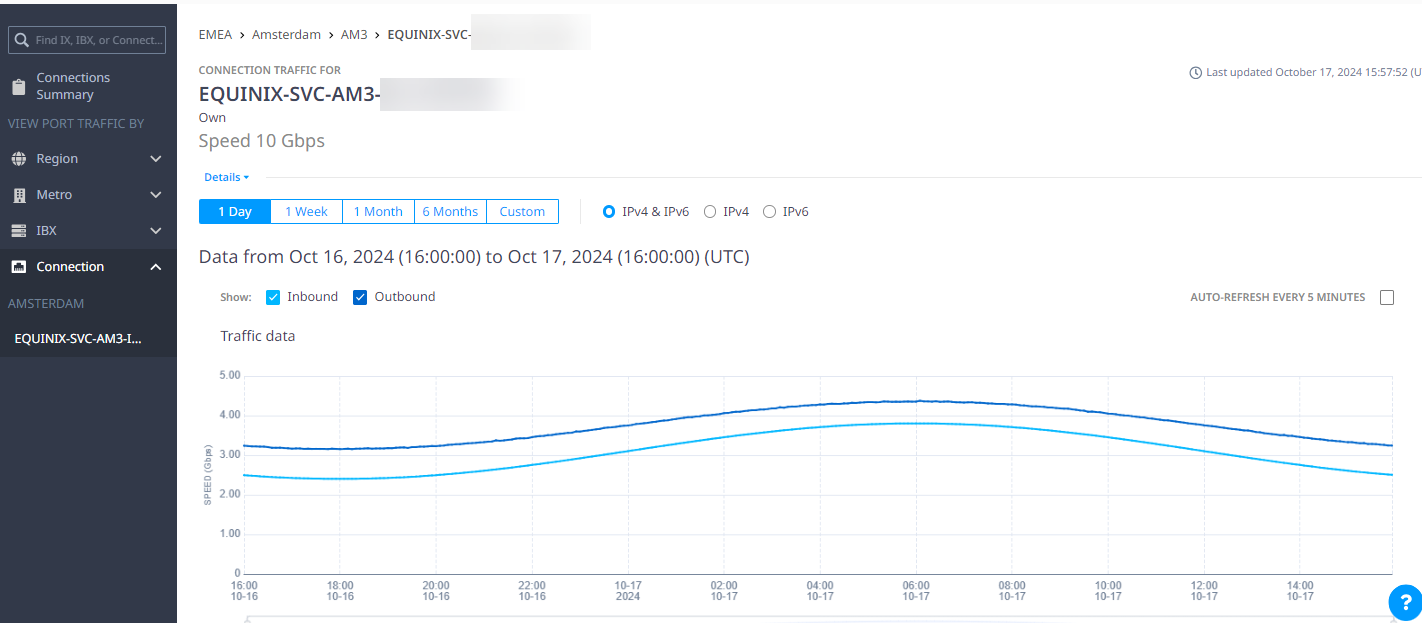This screenshot has width=1422, height=623.
Task: Go to Amsterdam breadcrumb link
Action: [x=286, y=34]
